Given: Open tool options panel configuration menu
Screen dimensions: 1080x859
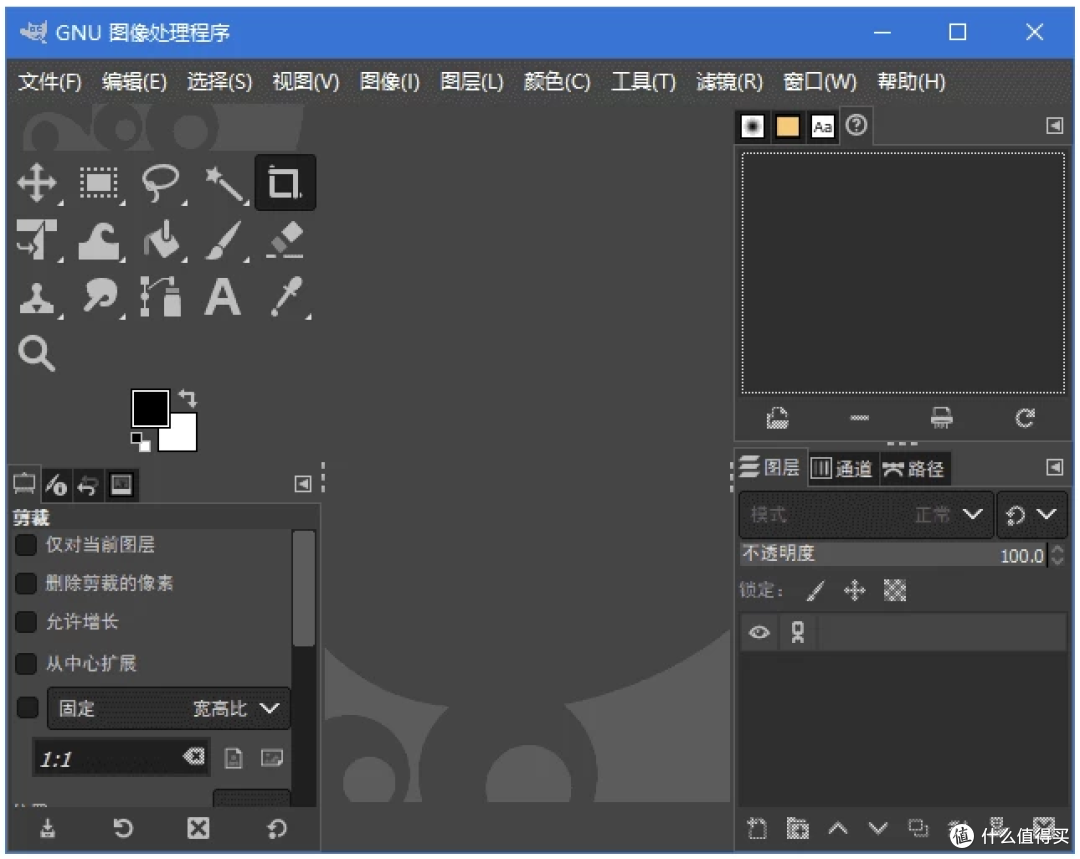Looking at the screenshot, I should pos(302,484).
